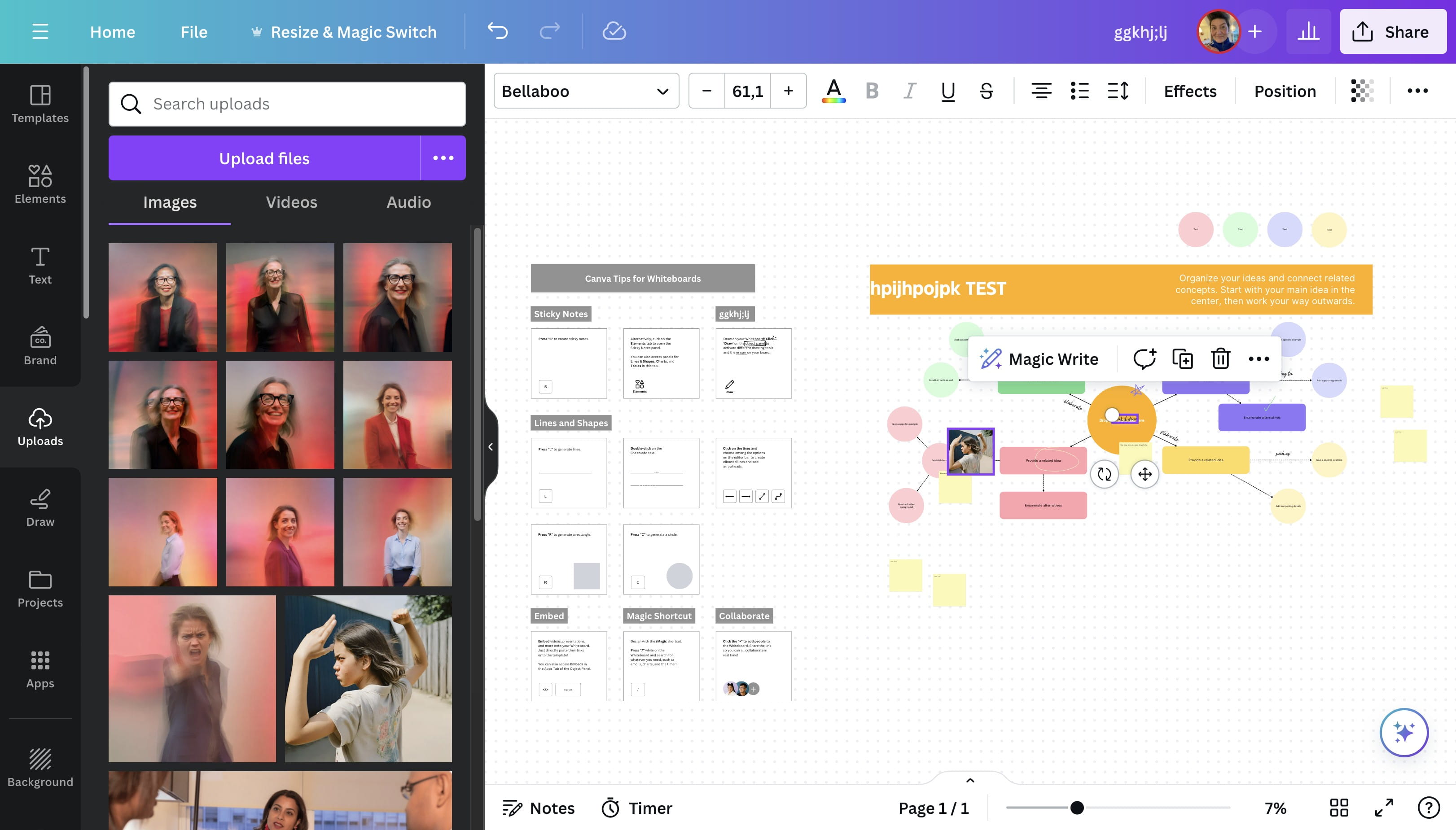The height and width of the screenshot is (830, 1456).
Task: Open the Timer tool
Action: point(637,808)
